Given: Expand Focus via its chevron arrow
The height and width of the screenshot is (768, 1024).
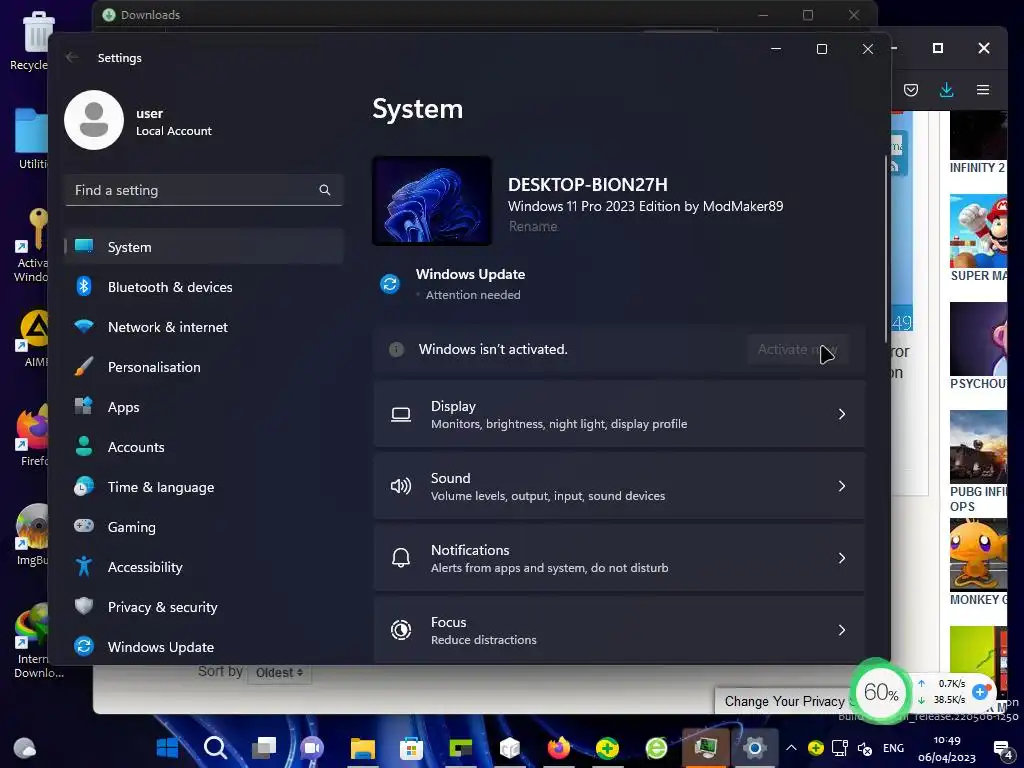Looking at the screenshot, I should click(x=842, y=630).
